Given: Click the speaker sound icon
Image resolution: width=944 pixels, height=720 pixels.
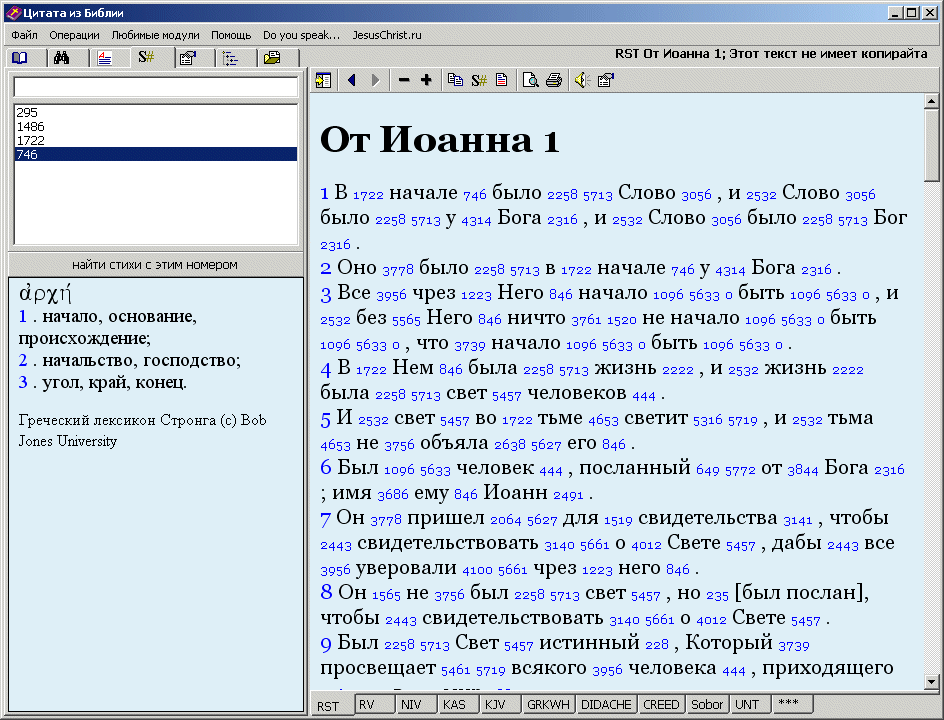Looking at the screenshot, I should pos(581,80).
